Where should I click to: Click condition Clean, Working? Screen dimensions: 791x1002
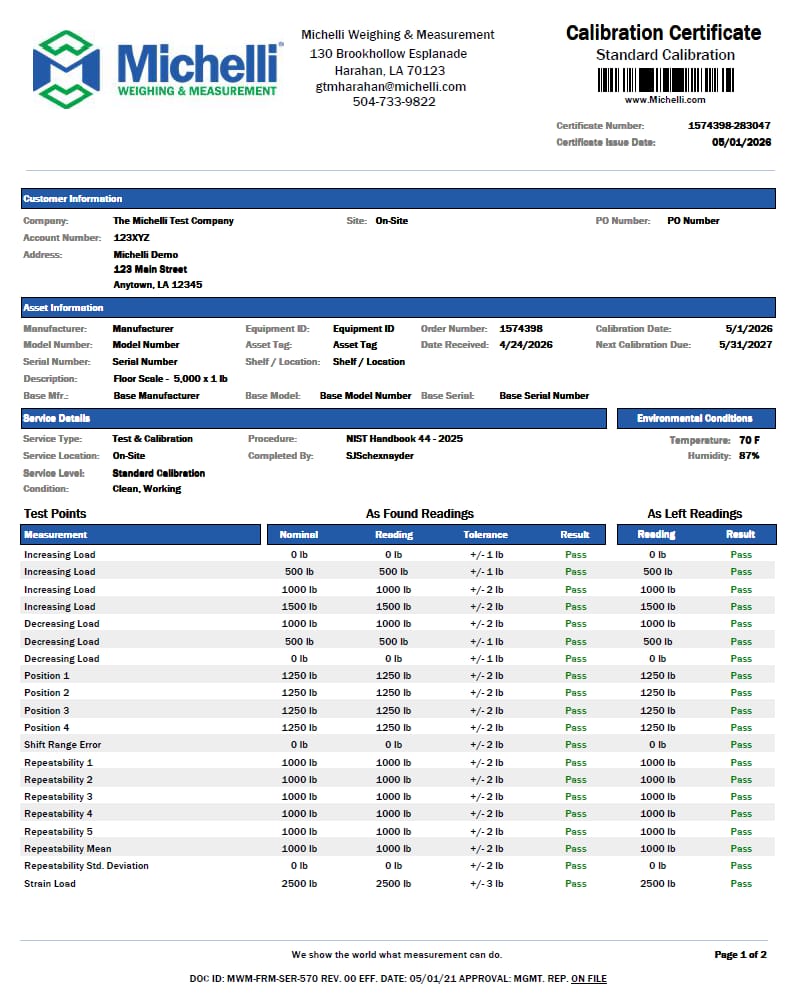tap(146, 488)
